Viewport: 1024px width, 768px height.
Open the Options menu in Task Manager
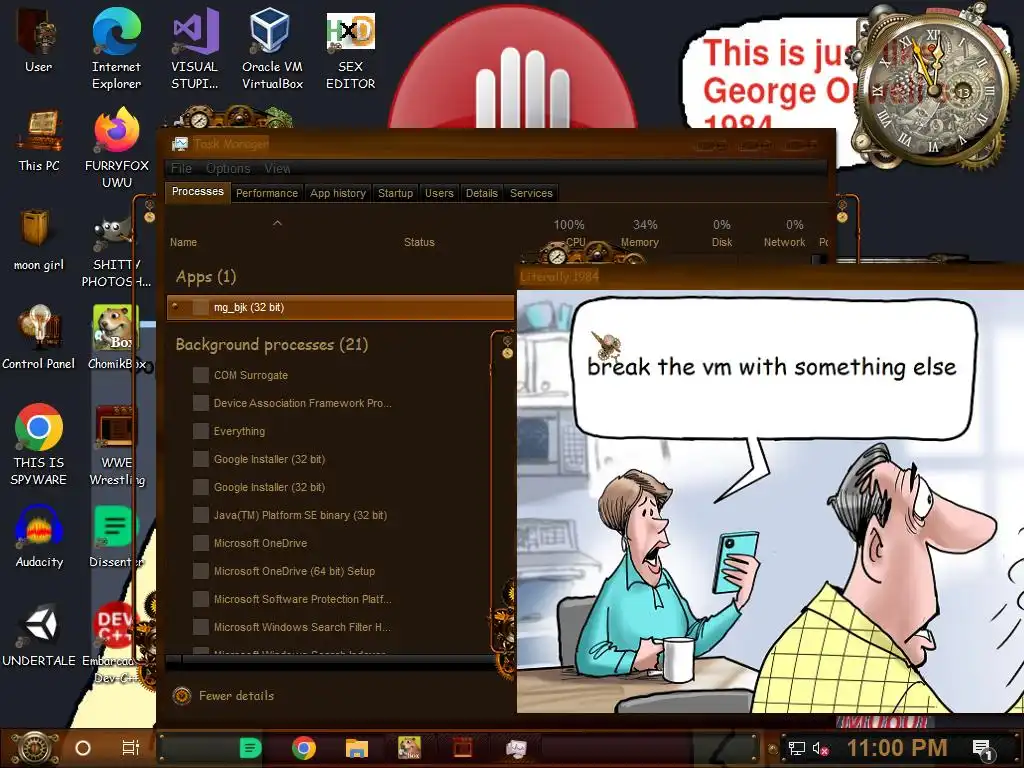(228, 168)
